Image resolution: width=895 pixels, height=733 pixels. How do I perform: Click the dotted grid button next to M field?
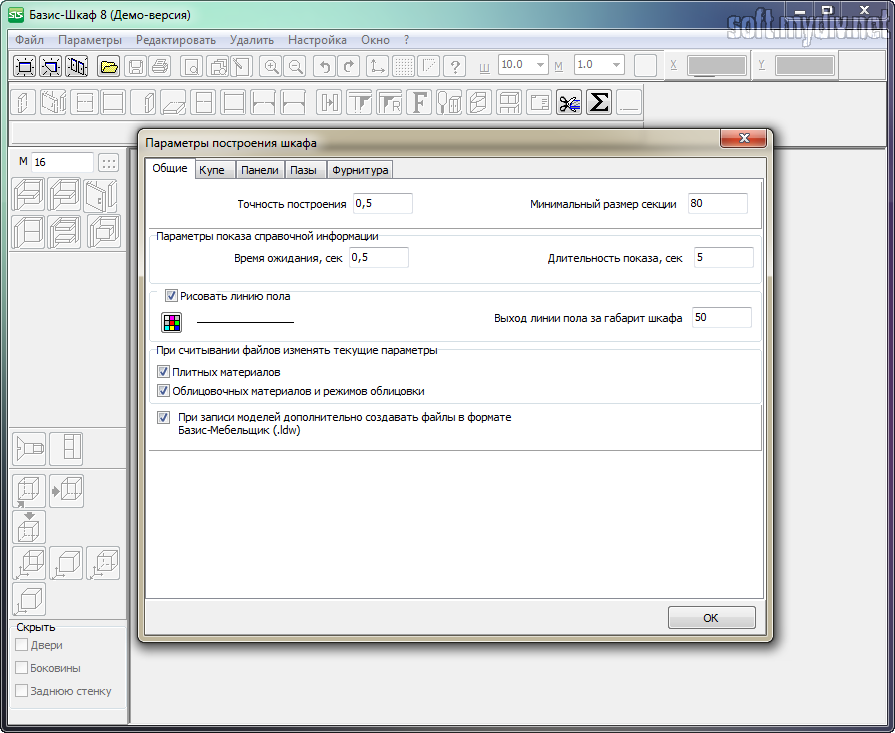point(109,162)
